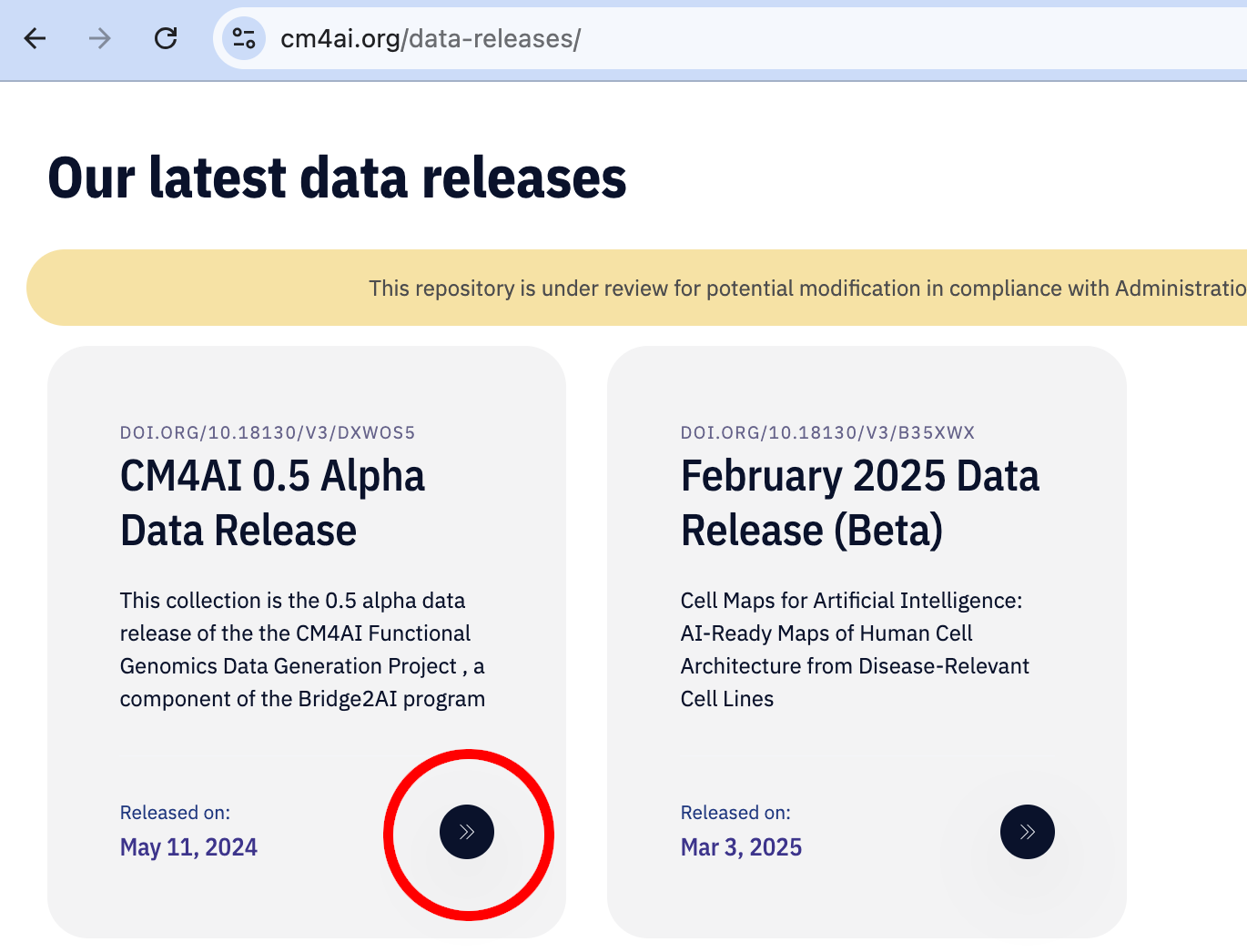Image resolution: width=1247 pixels, height=952 pixels.
Task: Click the February 2025 Data Release (Beta) title
Action: click(860, 503)
